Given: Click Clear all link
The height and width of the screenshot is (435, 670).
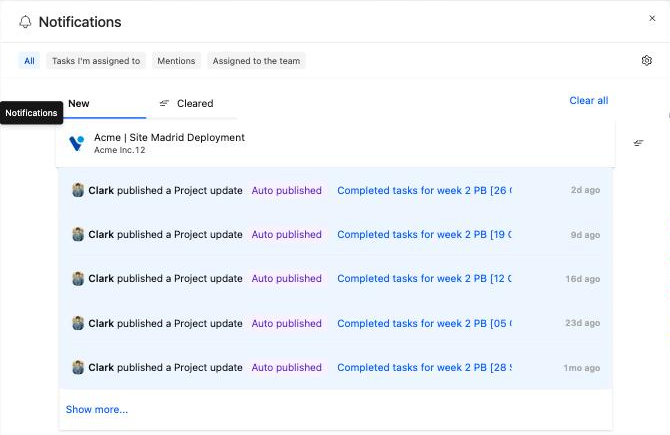Looking at the screenshot, I should click(x=588, y=100).
